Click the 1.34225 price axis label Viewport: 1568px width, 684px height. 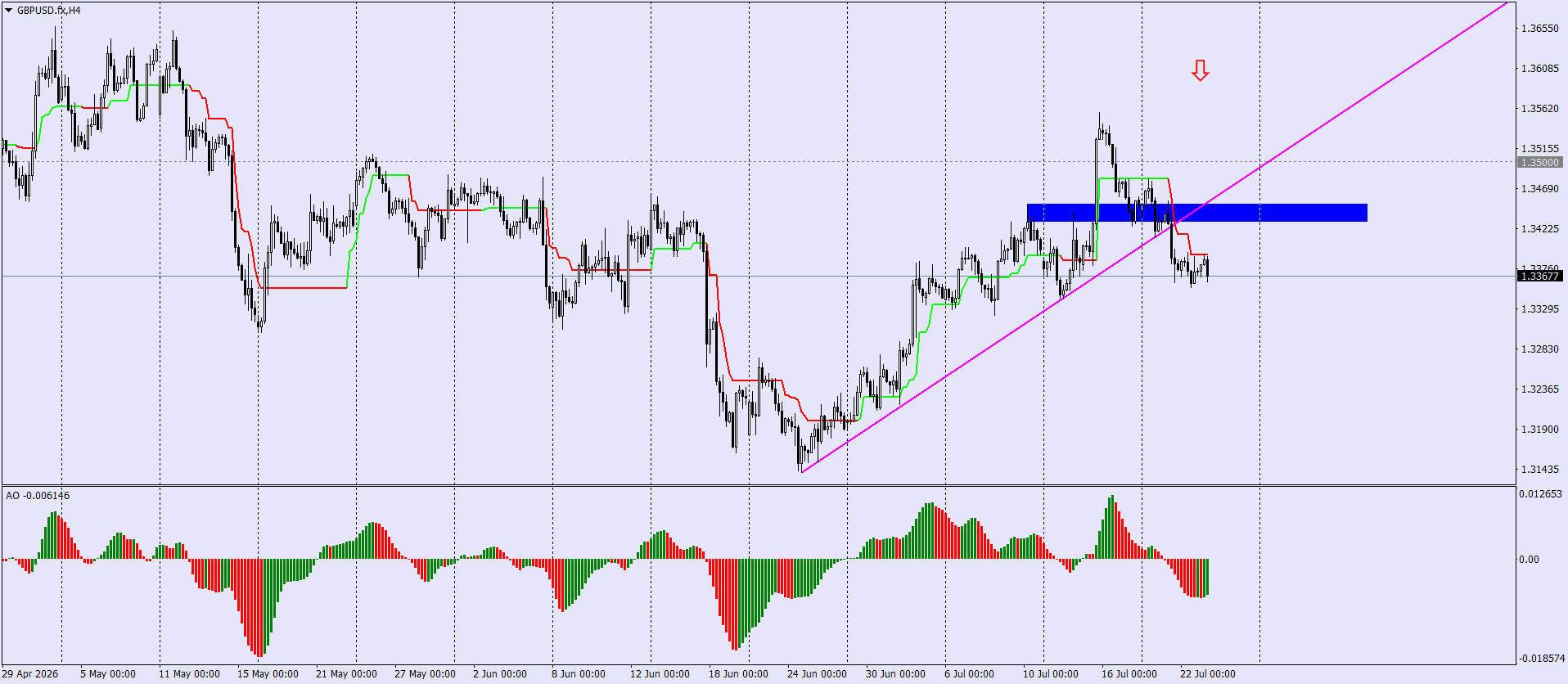coord(1539,229)
